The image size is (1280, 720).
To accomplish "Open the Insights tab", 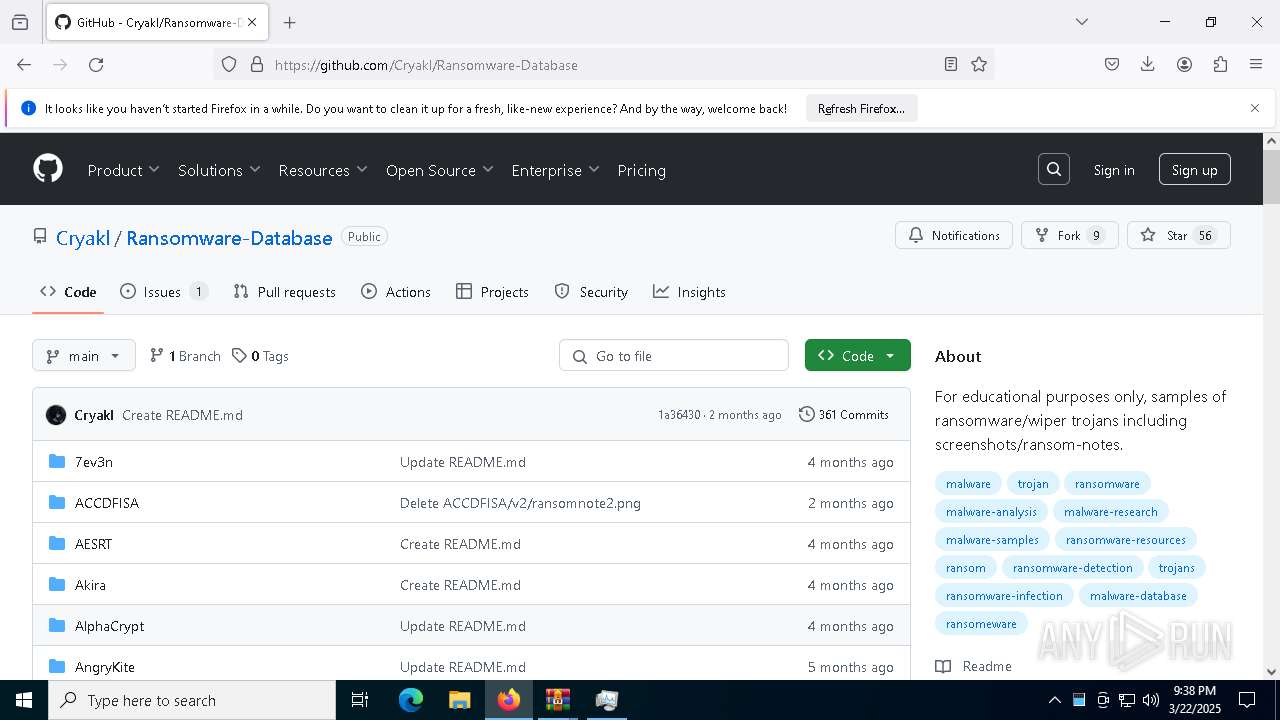I will [x=689, y=292].
